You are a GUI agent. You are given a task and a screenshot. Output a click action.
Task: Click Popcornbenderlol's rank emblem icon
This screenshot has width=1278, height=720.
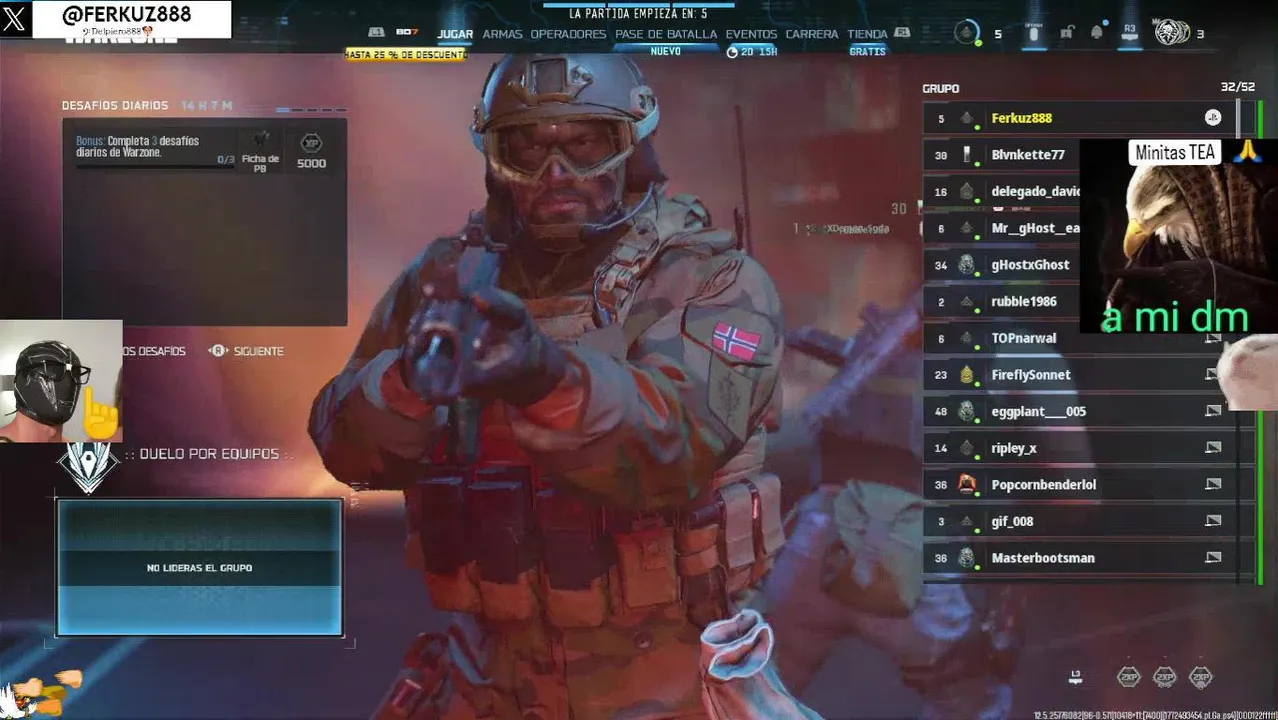pyautogui.click(x=966, y=484)
